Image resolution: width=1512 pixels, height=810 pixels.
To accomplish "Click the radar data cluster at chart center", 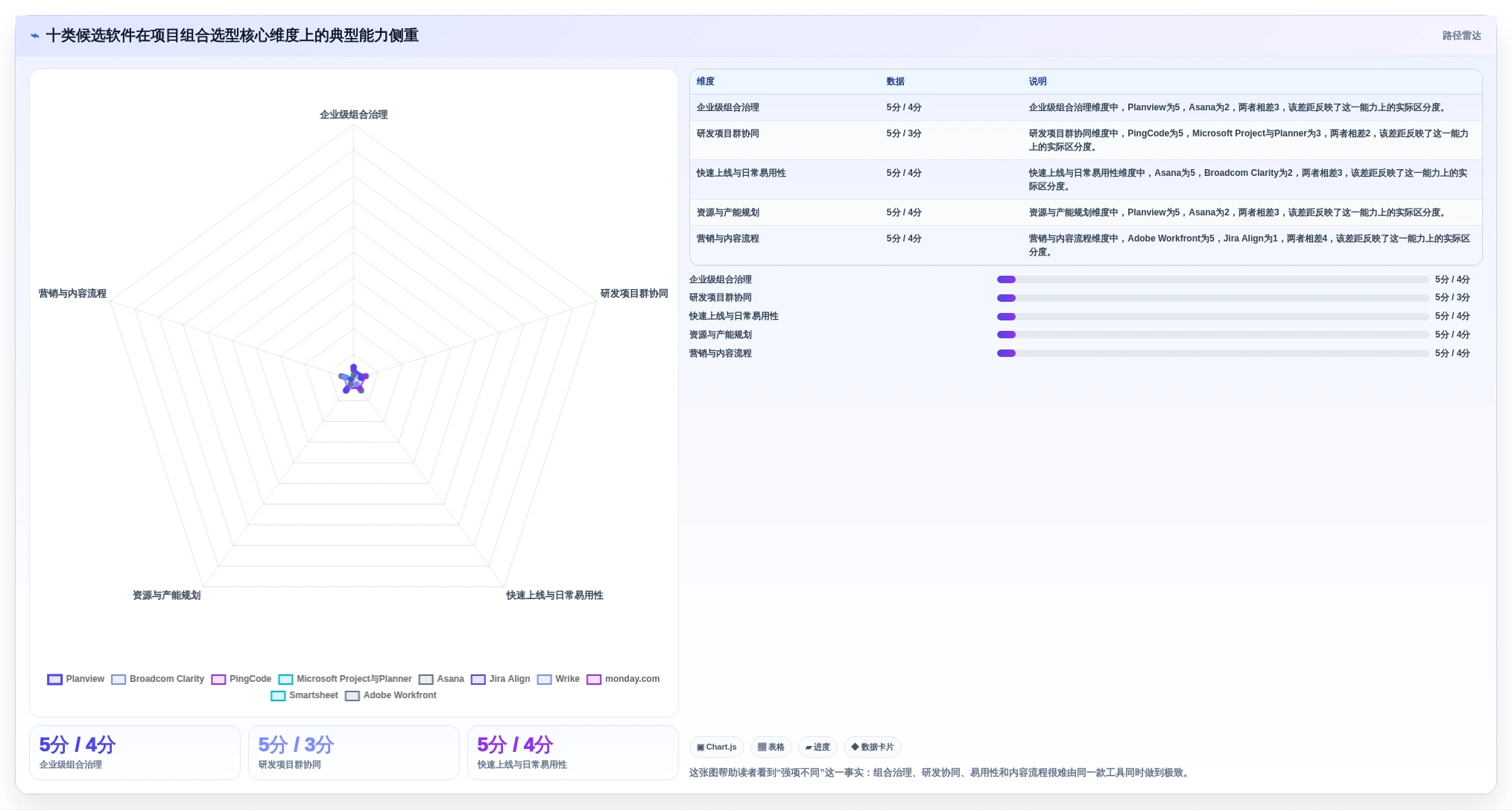I will click(x=353, y=379).
